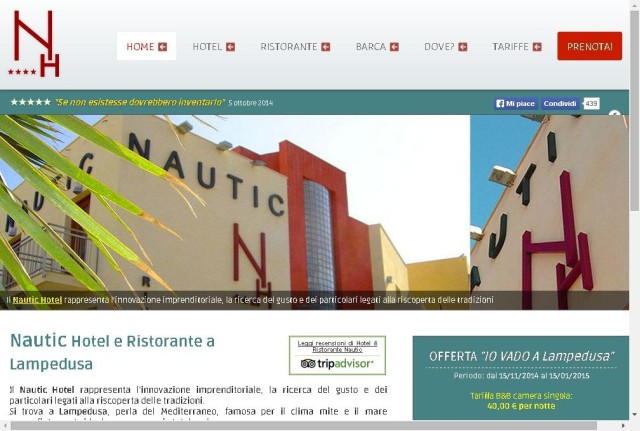Viewport: 640px width, 431px height.
Task: Click the arrow icon beside TARIFFE
Action: pyautogui.click(x=537, y=47)
